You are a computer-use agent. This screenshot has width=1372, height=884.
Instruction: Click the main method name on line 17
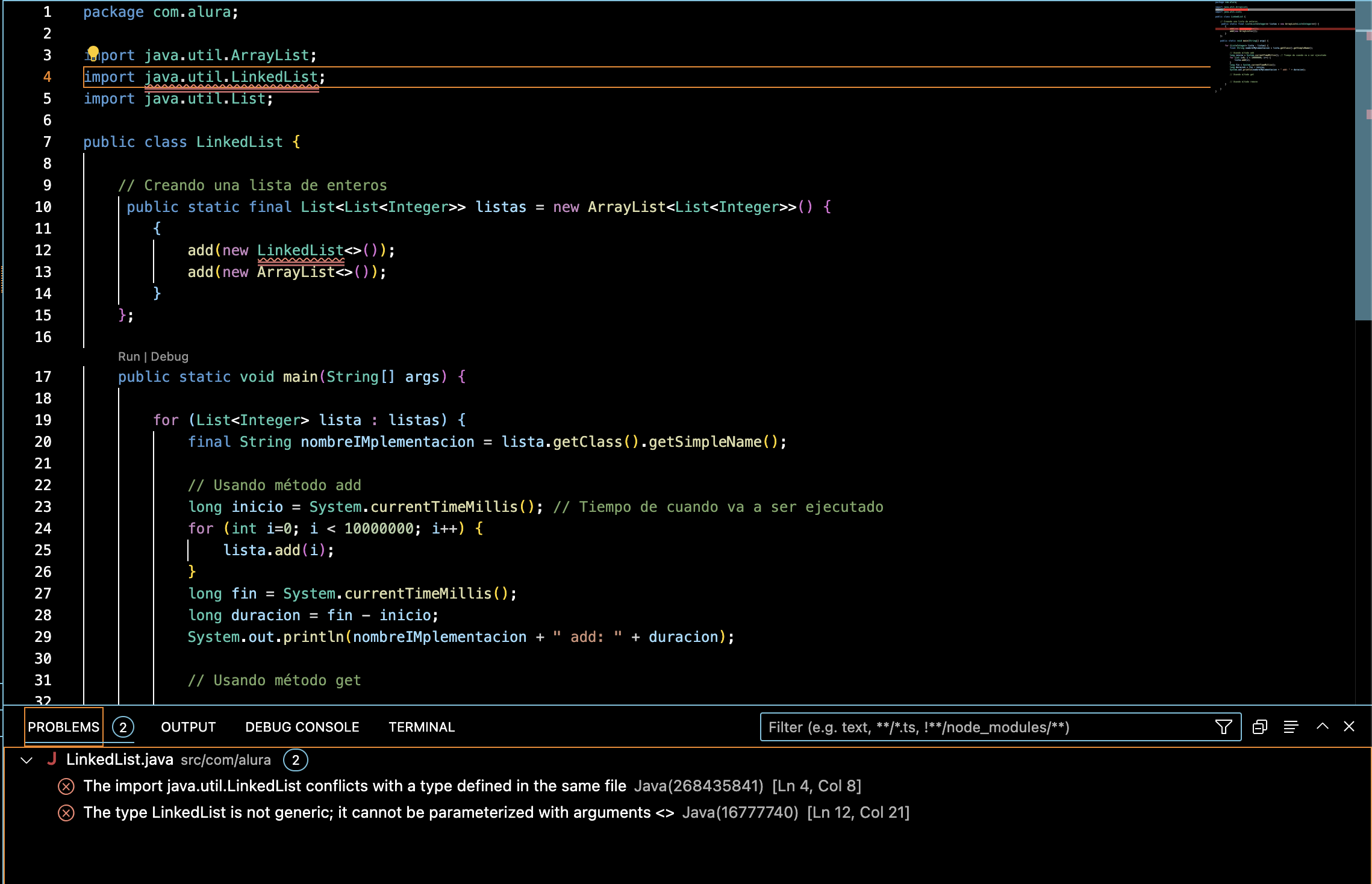point(300,377)
